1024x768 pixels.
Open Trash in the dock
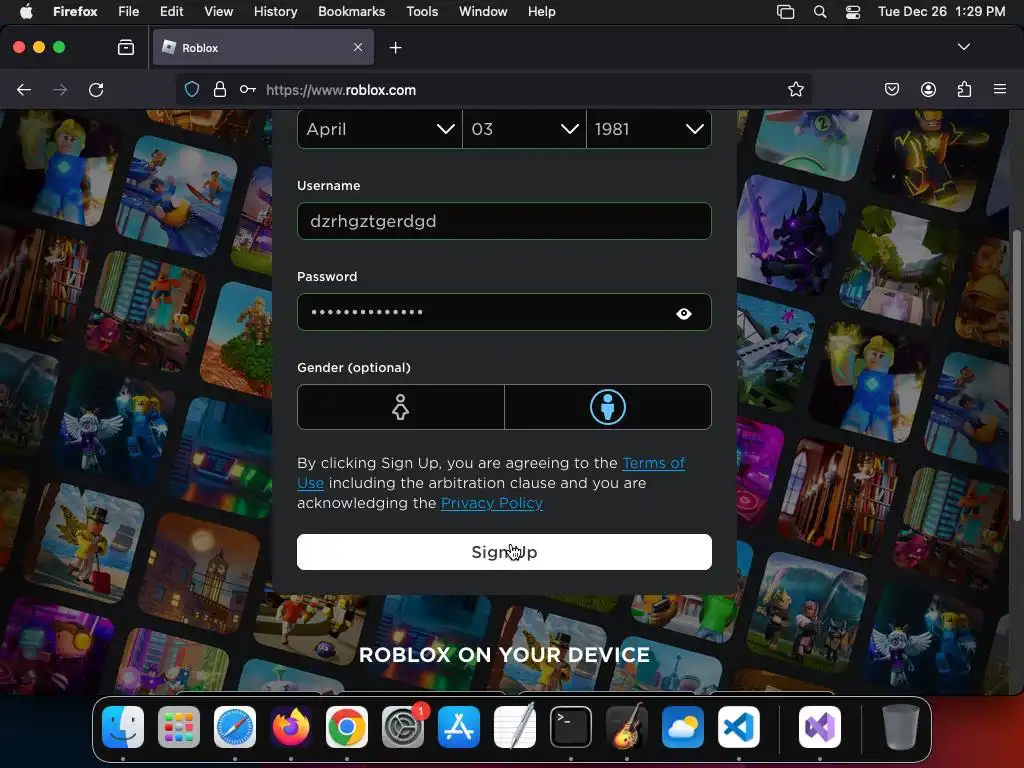(900, 727)
